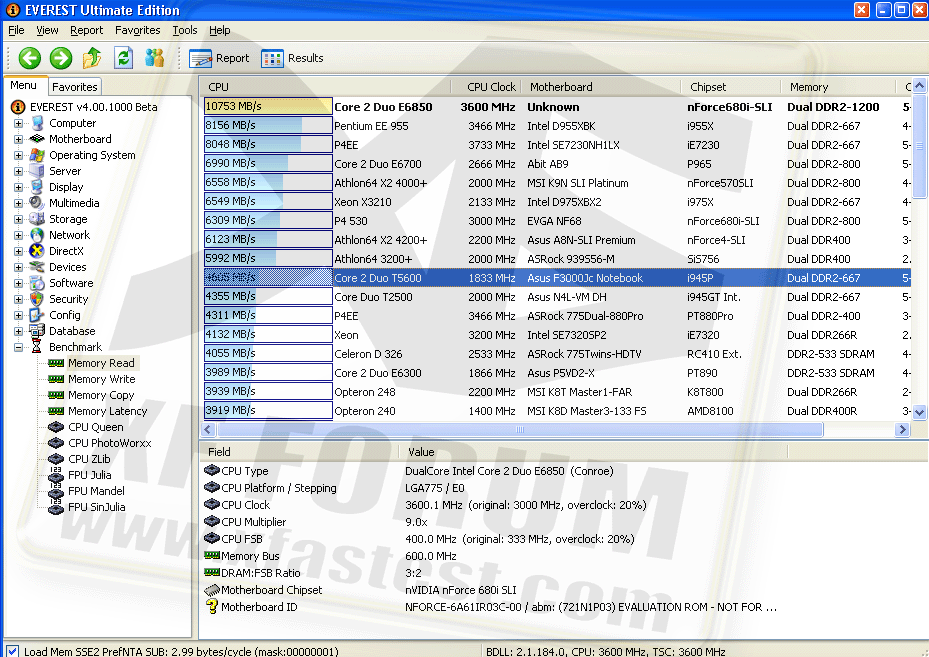Click the Config icon in the tree
Image resolution: width=929 pixels, height=657 pixels.
click(x=37, y=315)
